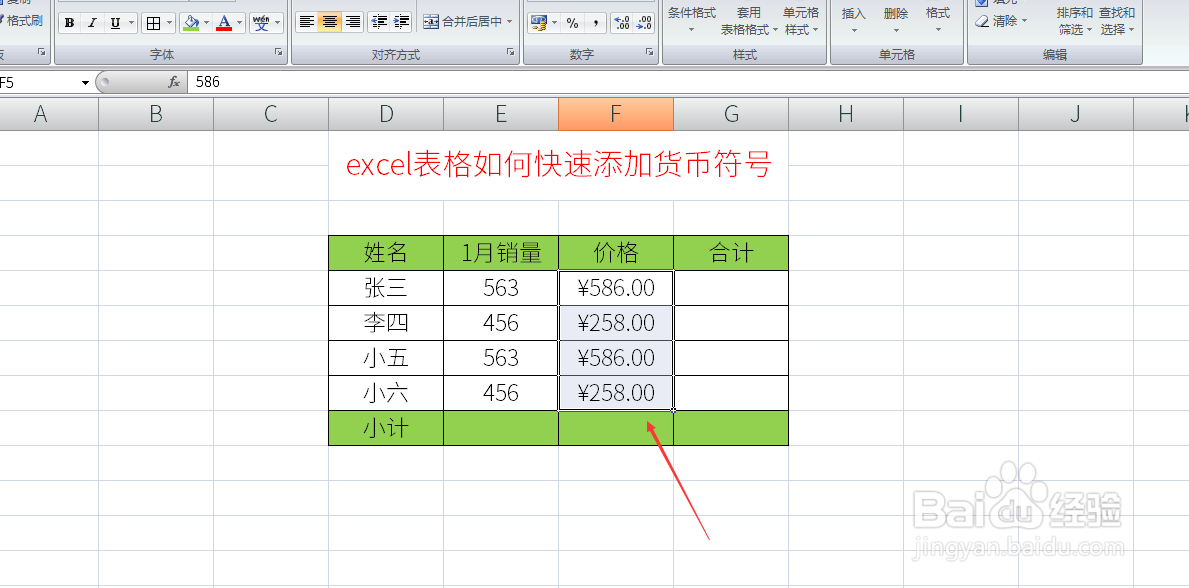Select column D header
The image size is (1189, 588).
386,114
